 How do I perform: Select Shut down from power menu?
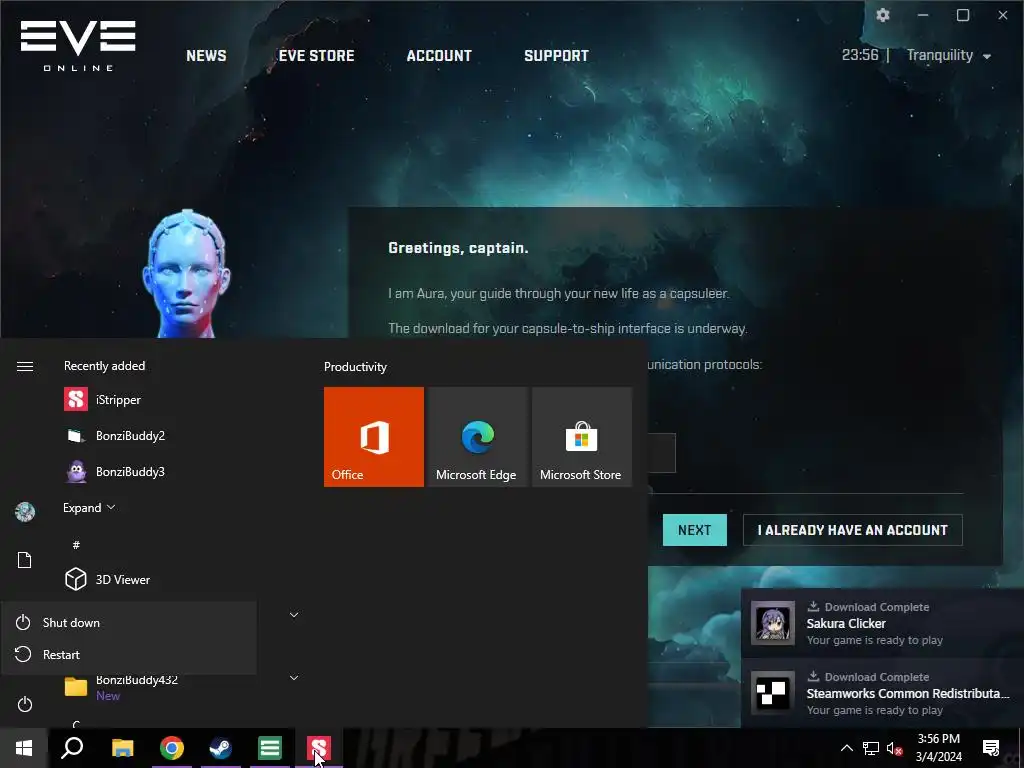pos(129,622)
